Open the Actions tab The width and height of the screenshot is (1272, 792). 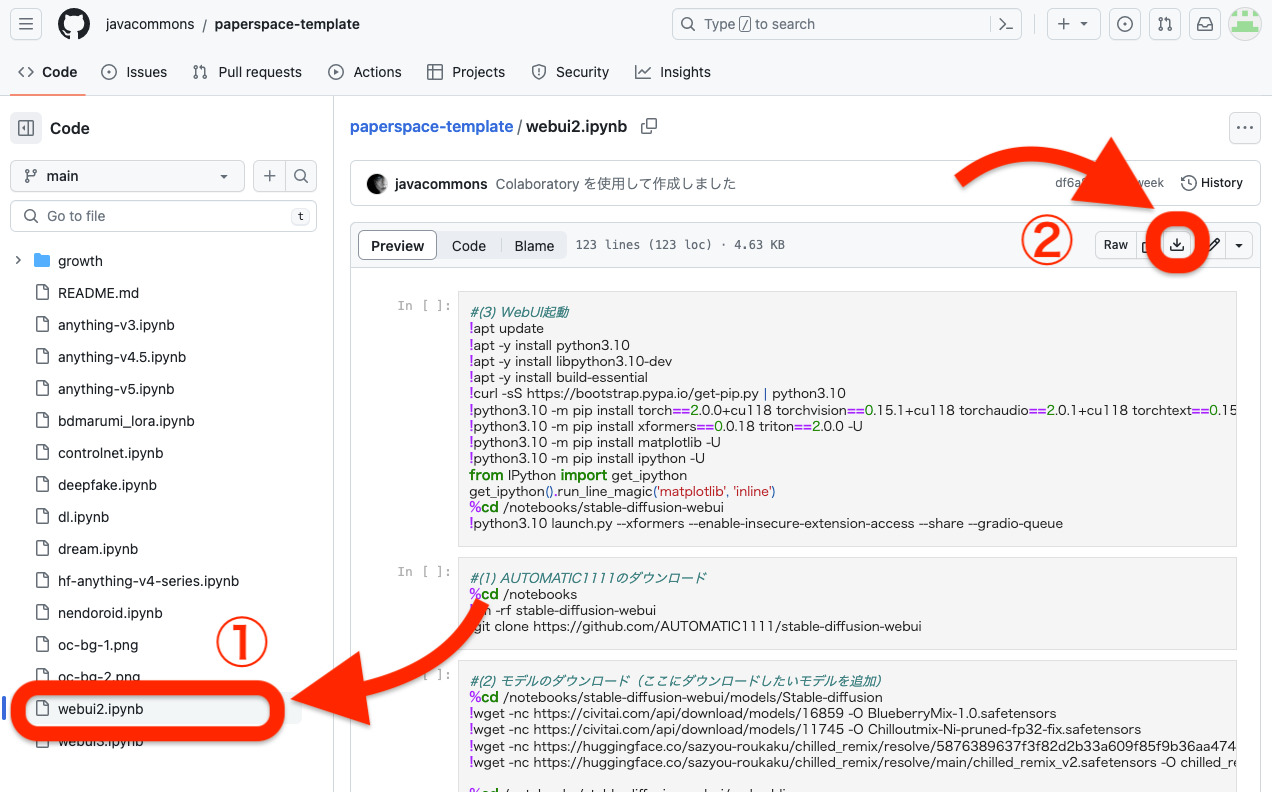coord(365,72)
